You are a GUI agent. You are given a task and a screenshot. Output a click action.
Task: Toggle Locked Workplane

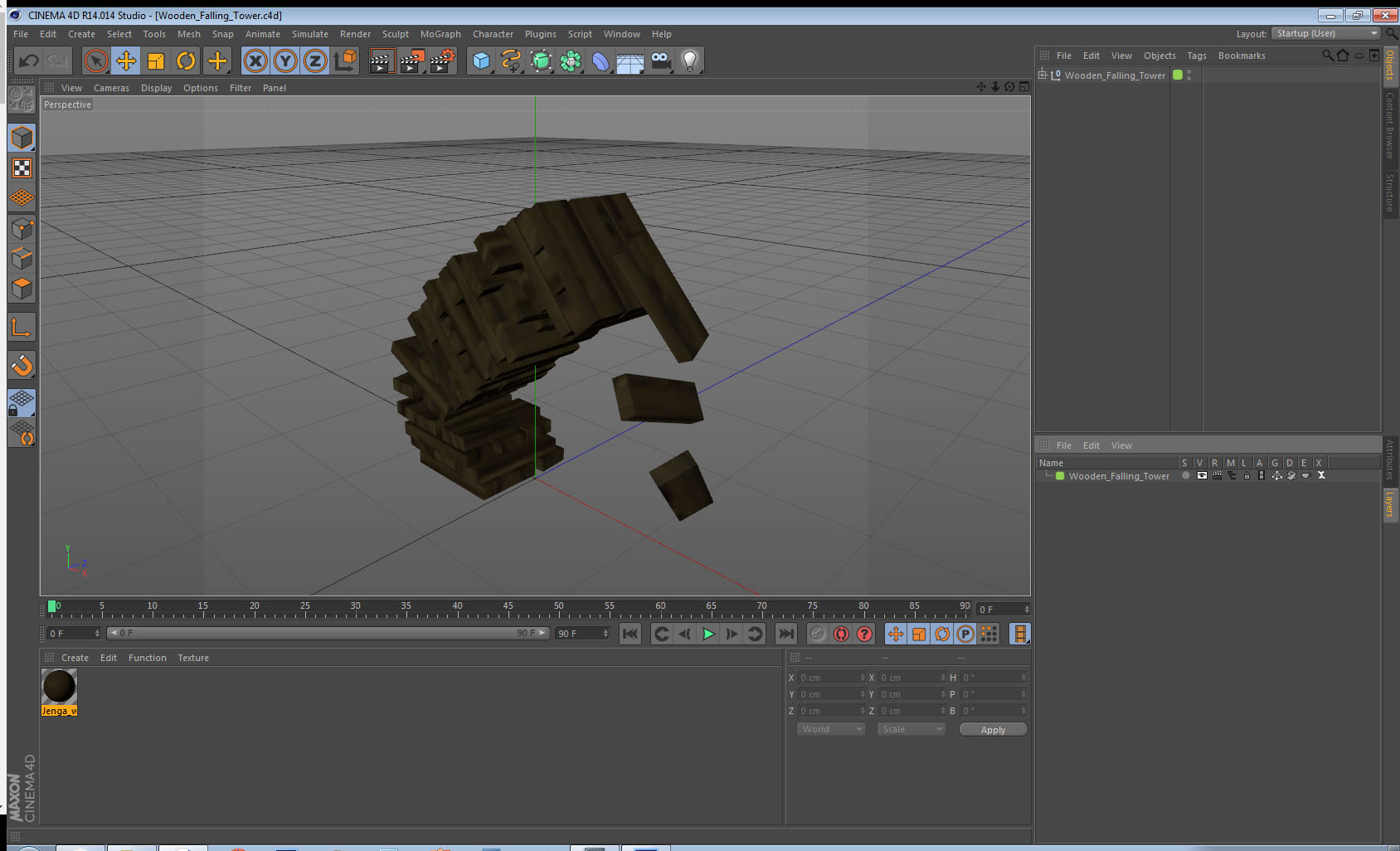22,403
